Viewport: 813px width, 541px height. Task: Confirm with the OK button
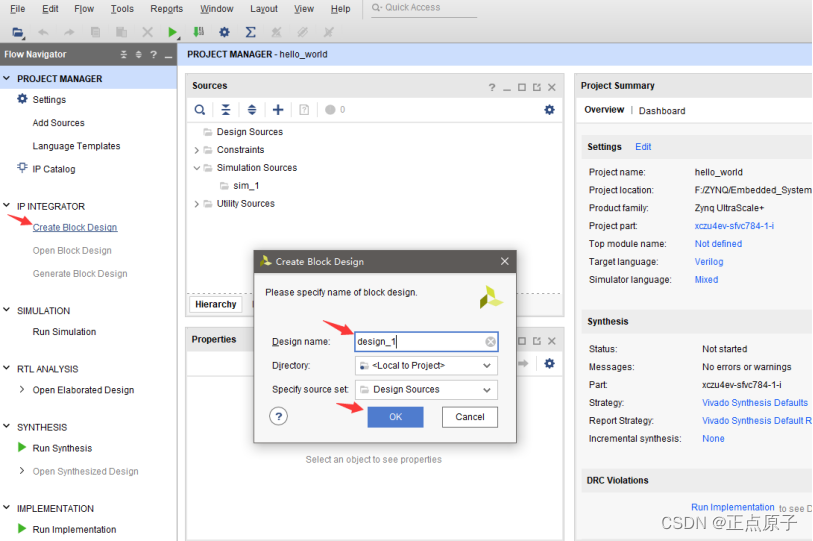tap(396, 417)
